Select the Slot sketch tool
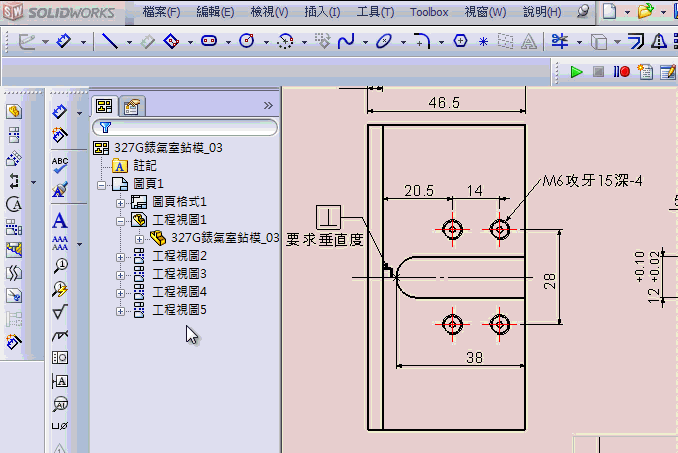 pos(209,41)
